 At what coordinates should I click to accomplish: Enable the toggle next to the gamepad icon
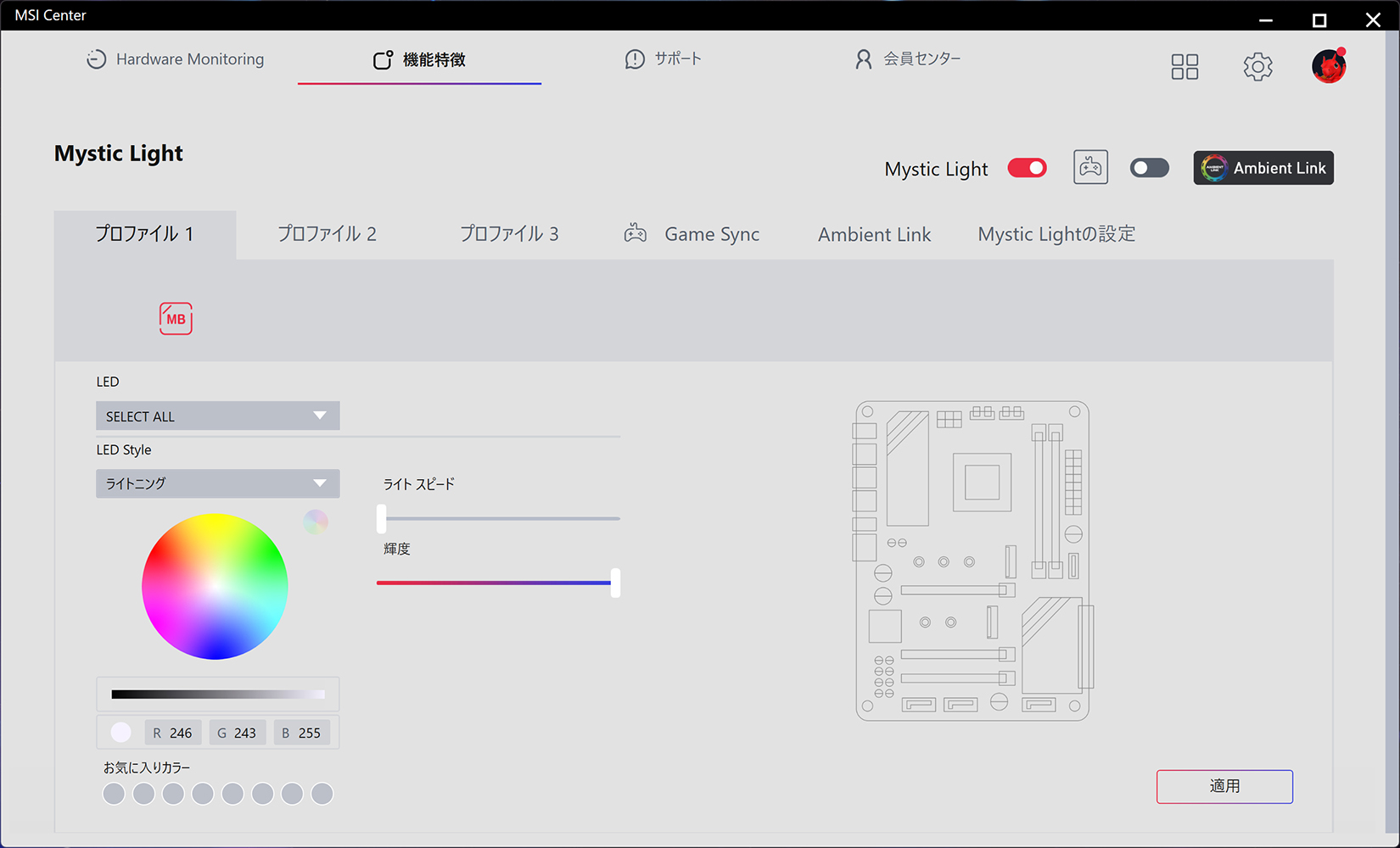pos(1149,167)
